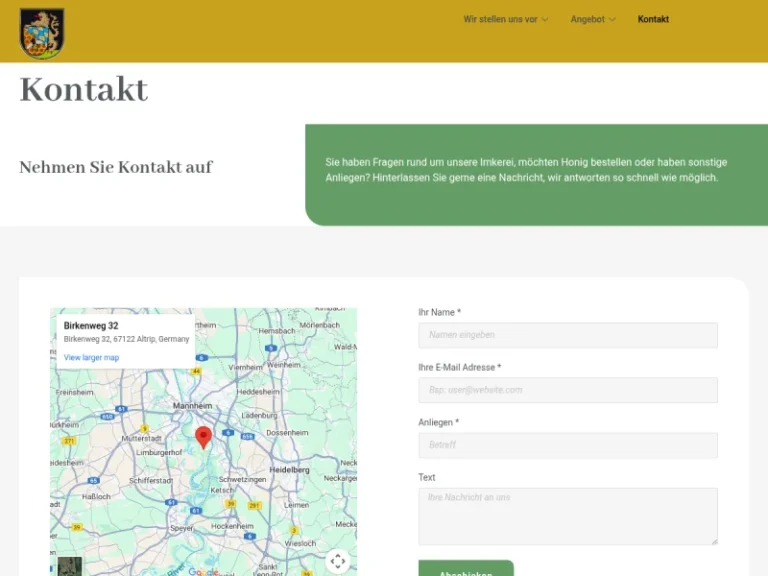This screenshot has height=576, width=768.
Task: Click the Wiesloch label on the map
Action: coord(300,544)
